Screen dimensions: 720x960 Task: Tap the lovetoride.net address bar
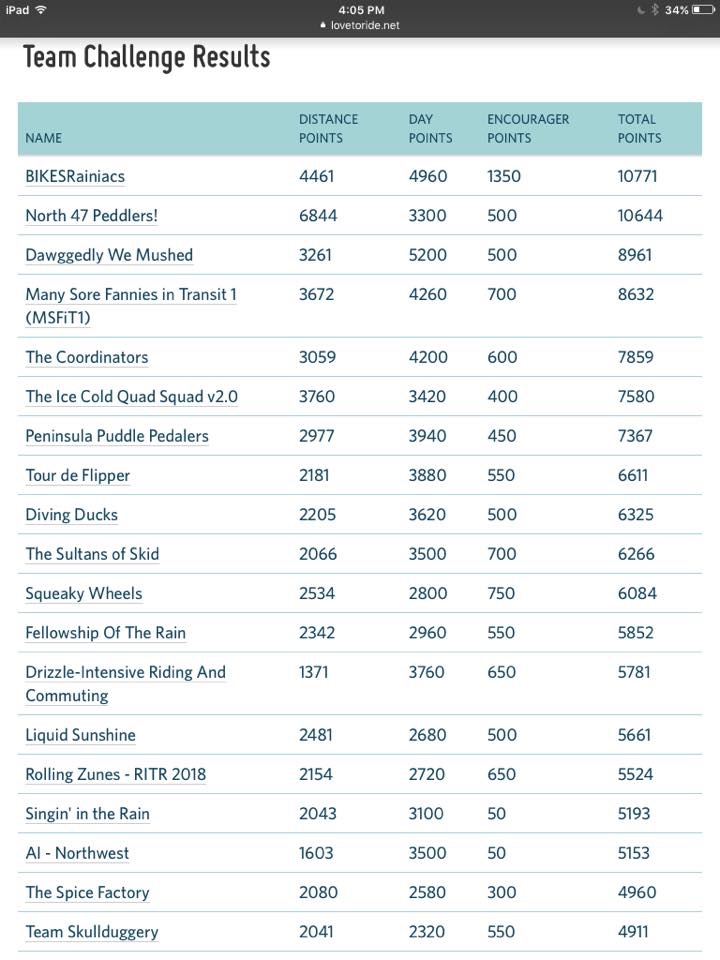[360, 25]
